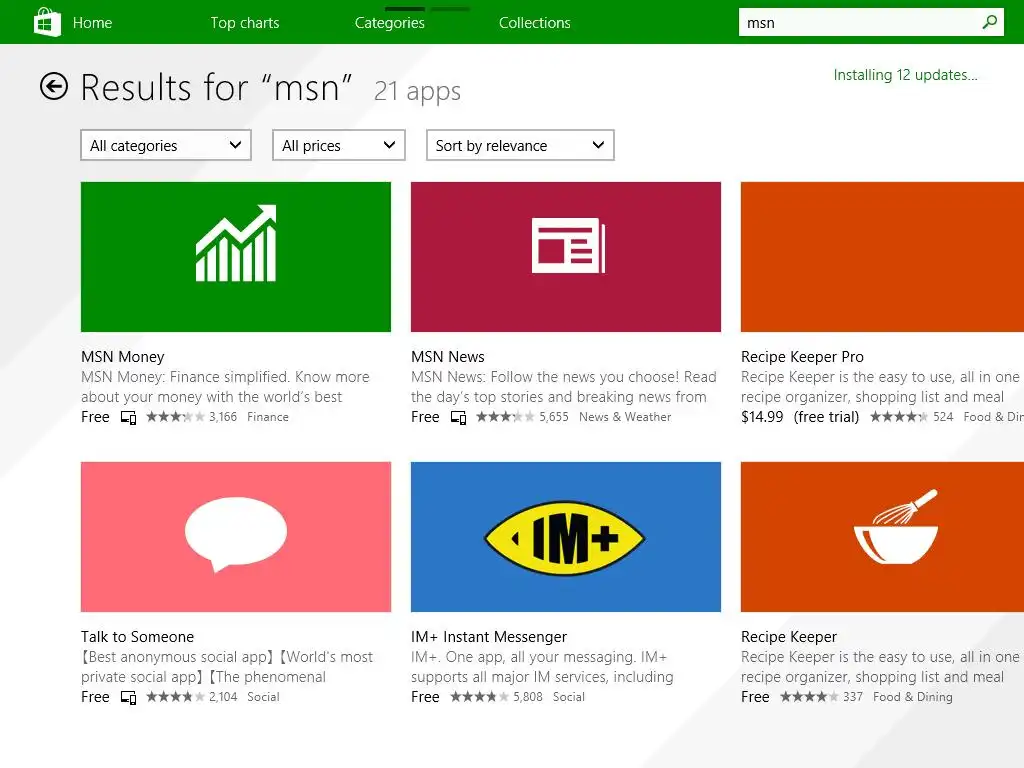Click the IM+ description text
The width and height of the screenshot is (1024, 768).
tap(542, 667)
